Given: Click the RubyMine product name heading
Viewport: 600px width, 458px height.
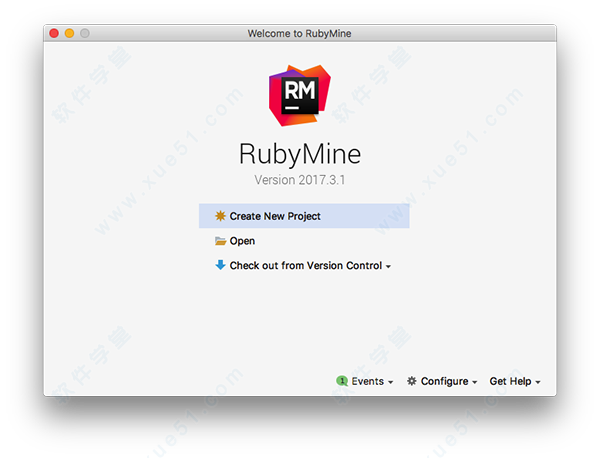Looking at the screenshot, I should coord(300,154).
